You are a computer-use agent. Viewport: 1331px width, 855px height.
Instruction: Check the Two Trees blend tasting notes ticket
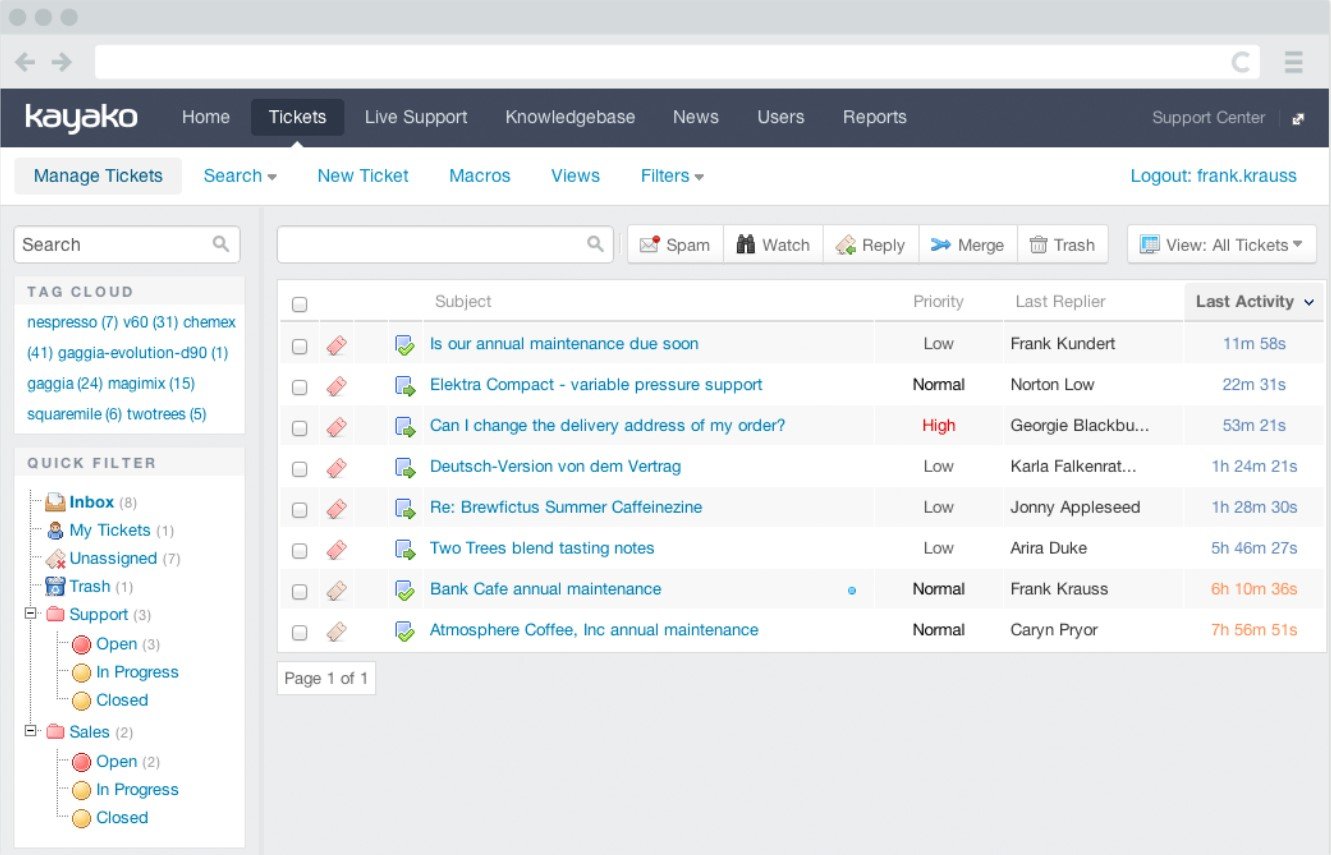coord(299,551)
